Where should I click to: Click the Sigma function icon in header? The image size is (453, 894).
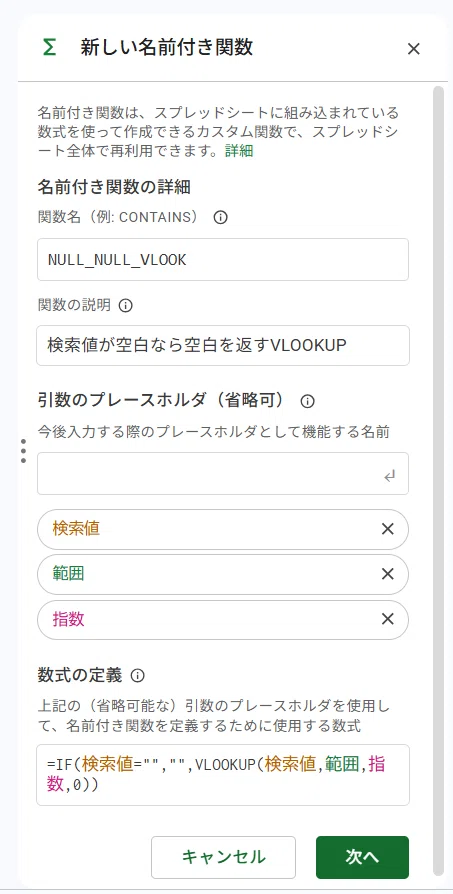tap(50, 48)
